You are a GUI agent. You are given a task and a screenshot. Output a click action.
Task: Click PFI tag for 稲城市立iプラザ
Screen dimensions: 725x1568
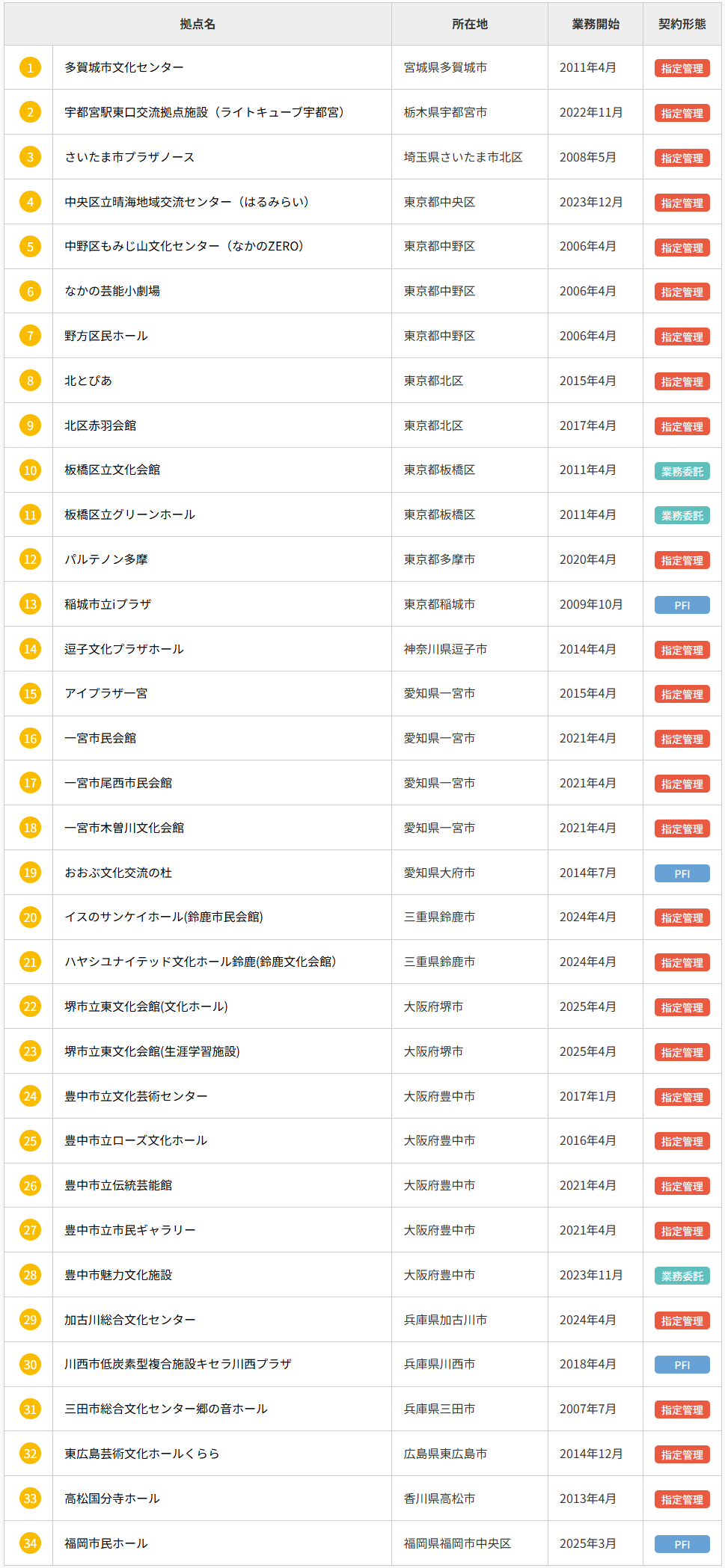pyautogui.click(x=682, y=605)
